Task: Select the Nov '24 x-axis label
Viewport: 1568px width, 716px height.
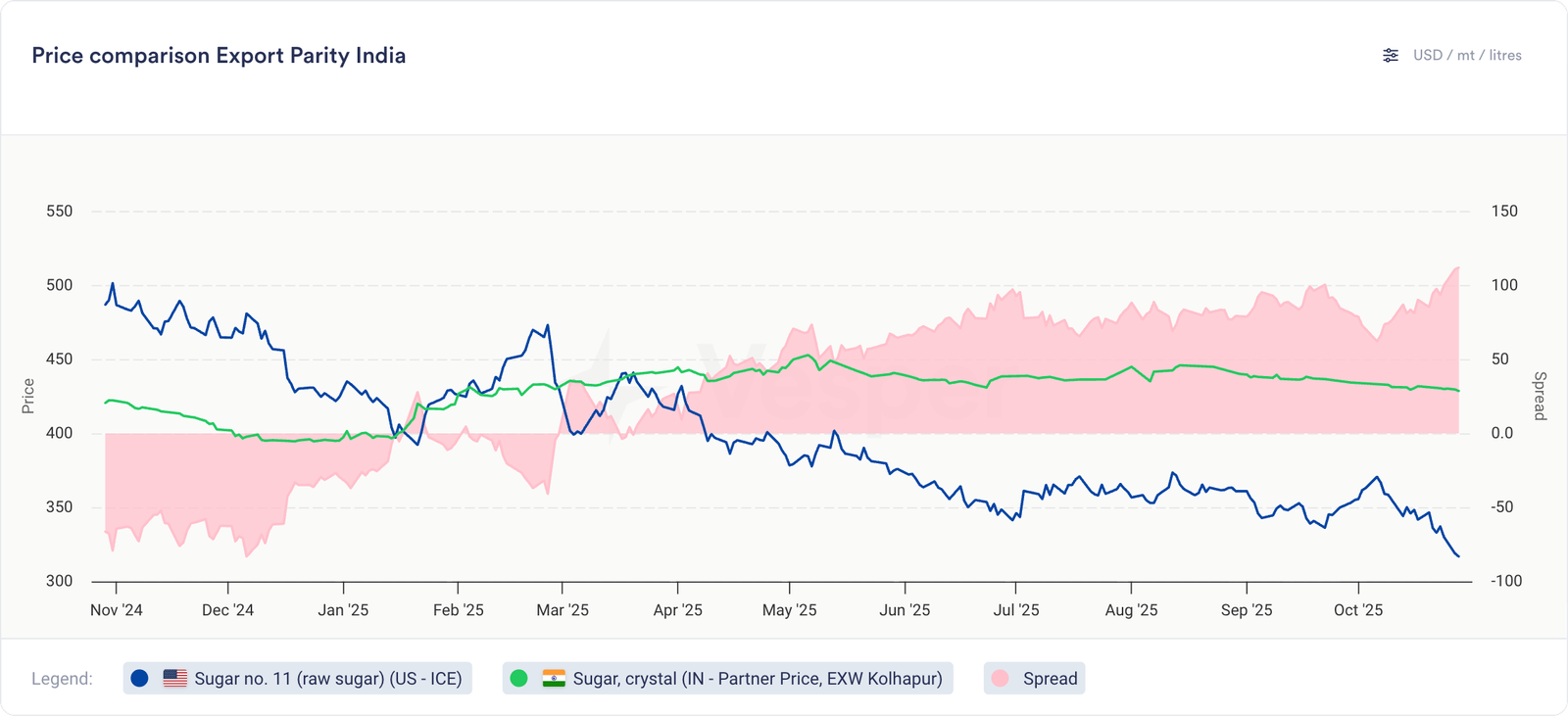Action: pos(117,610)
